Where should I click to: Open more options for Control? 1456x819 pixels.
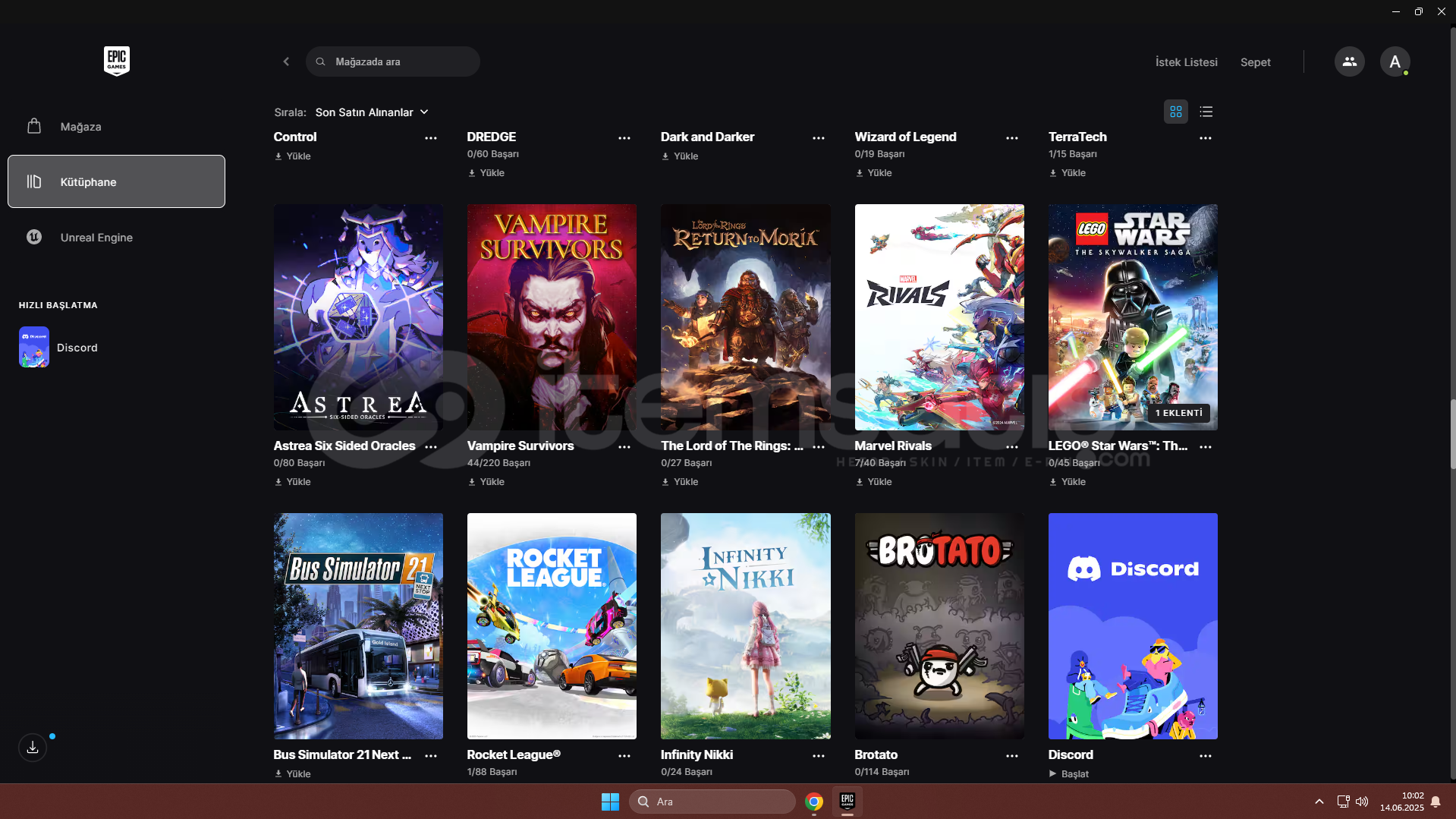click(x=431, y=138)
